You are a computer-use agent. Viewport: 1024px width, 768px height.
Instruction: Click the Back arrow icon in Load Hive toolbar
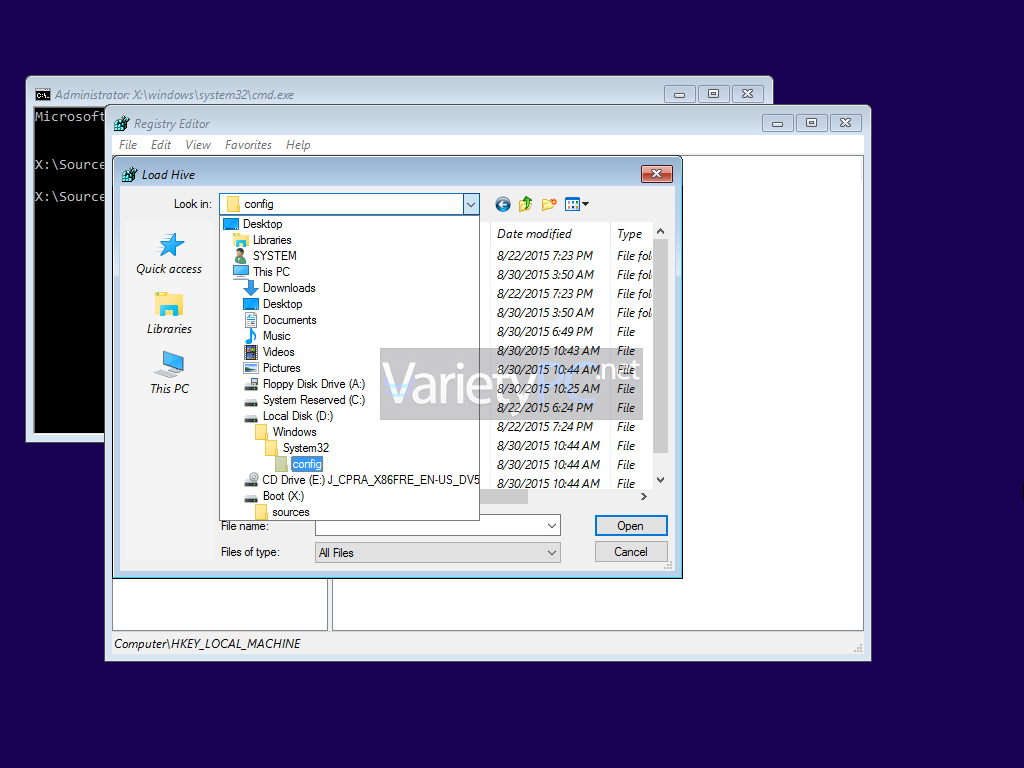pos(502,204)
